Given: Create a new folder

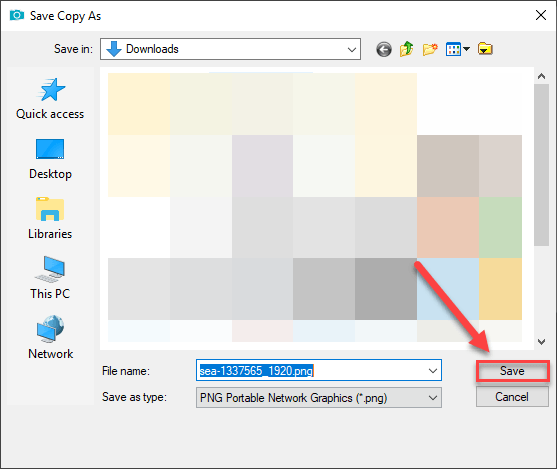Looking at the screenshot, I should point(430,49).
